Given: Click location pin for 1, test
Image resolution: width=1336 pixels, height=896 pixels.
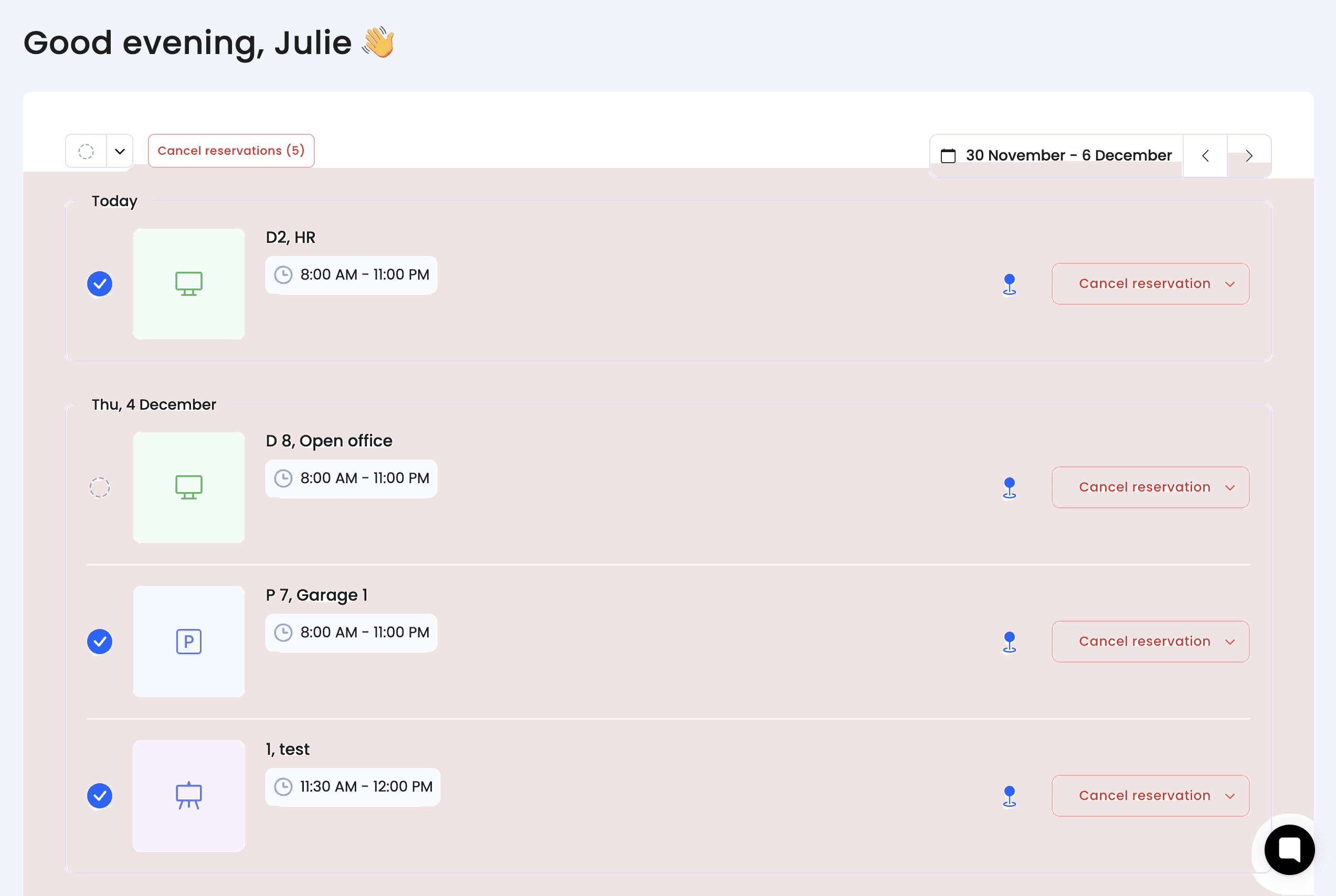Looking at the screenshot, I should tap(1009, 796).
